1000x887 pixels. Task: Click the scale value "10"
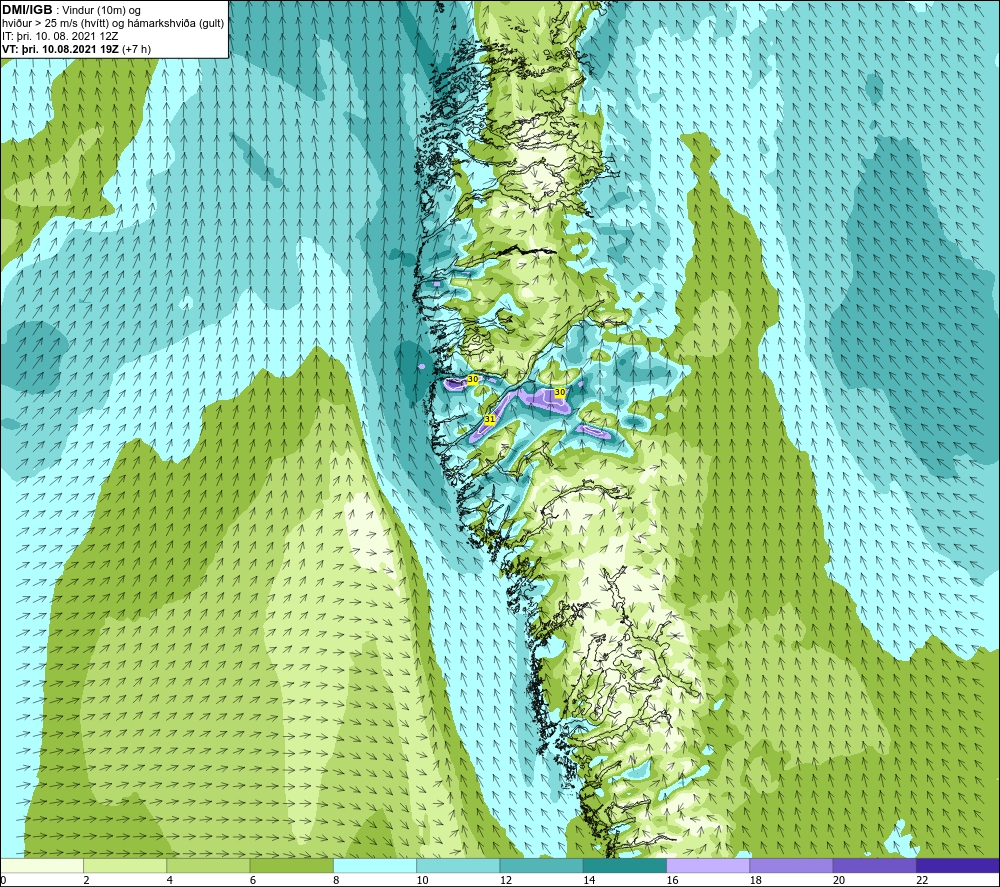click(423, 880)
